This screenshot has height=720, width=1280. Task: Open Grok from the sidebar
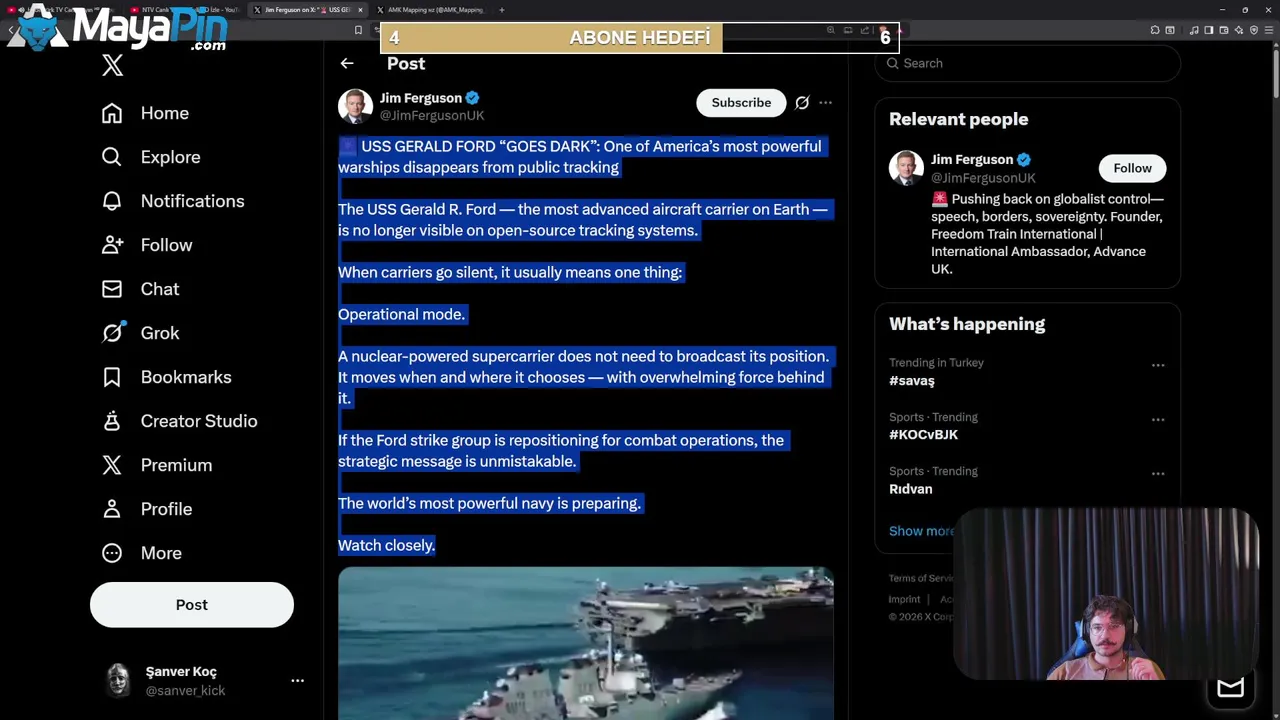pyautogui.click(x=141, y=333)
